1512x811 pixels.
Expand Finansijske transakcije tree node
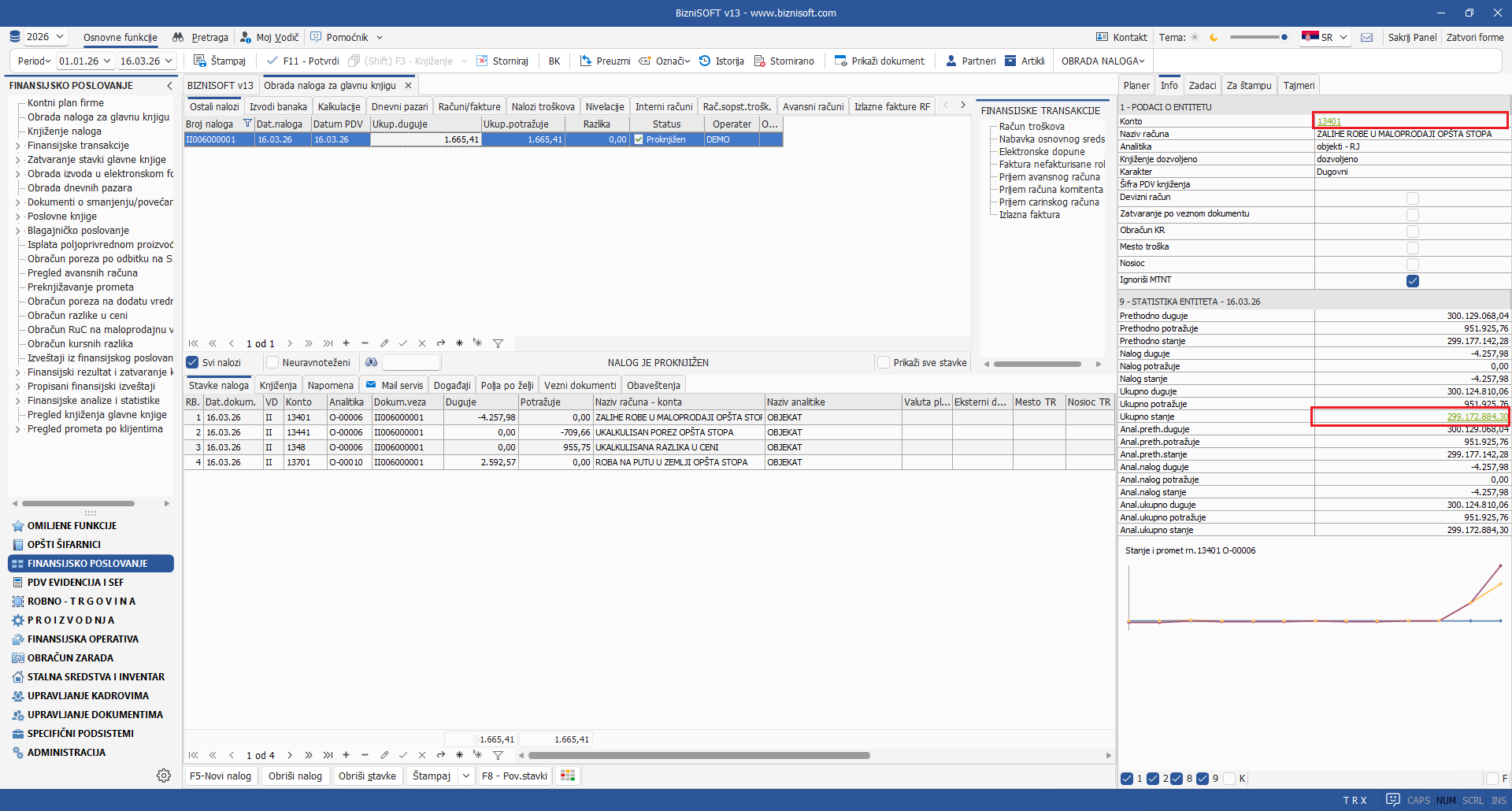click(18, 146)
